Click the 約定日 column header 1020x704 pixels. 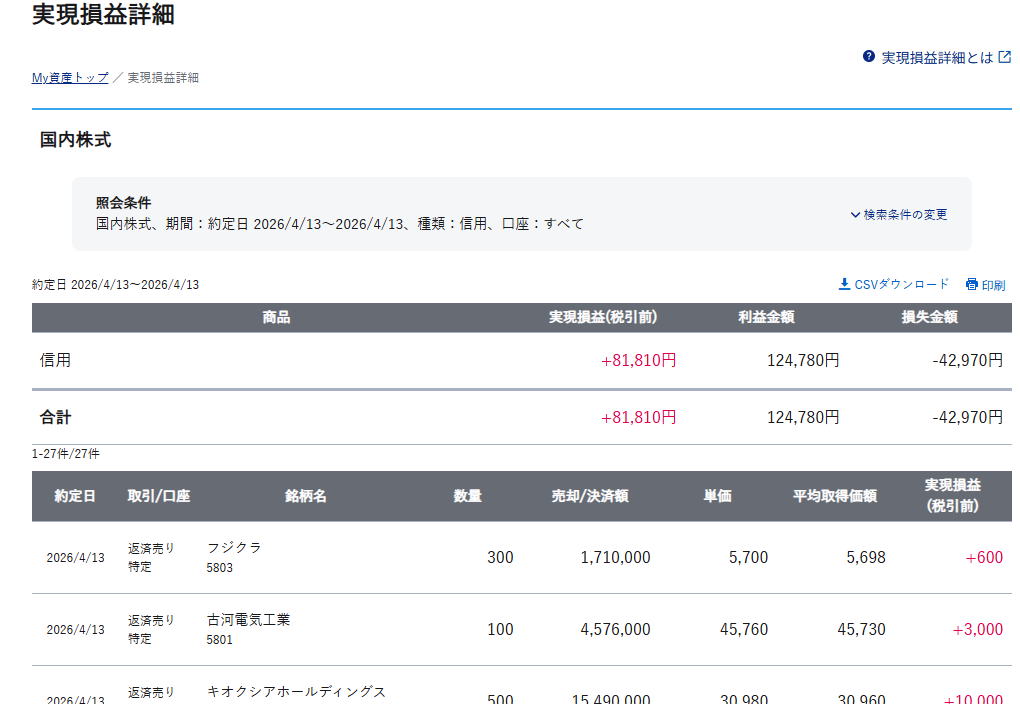(x=75, y=496)
